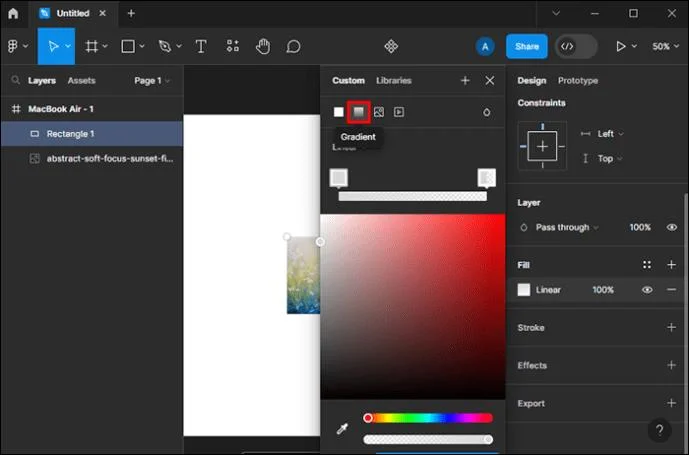Choose the Solid fill type icon
Viewport: 689px width, 455px height.
[338, 112]
